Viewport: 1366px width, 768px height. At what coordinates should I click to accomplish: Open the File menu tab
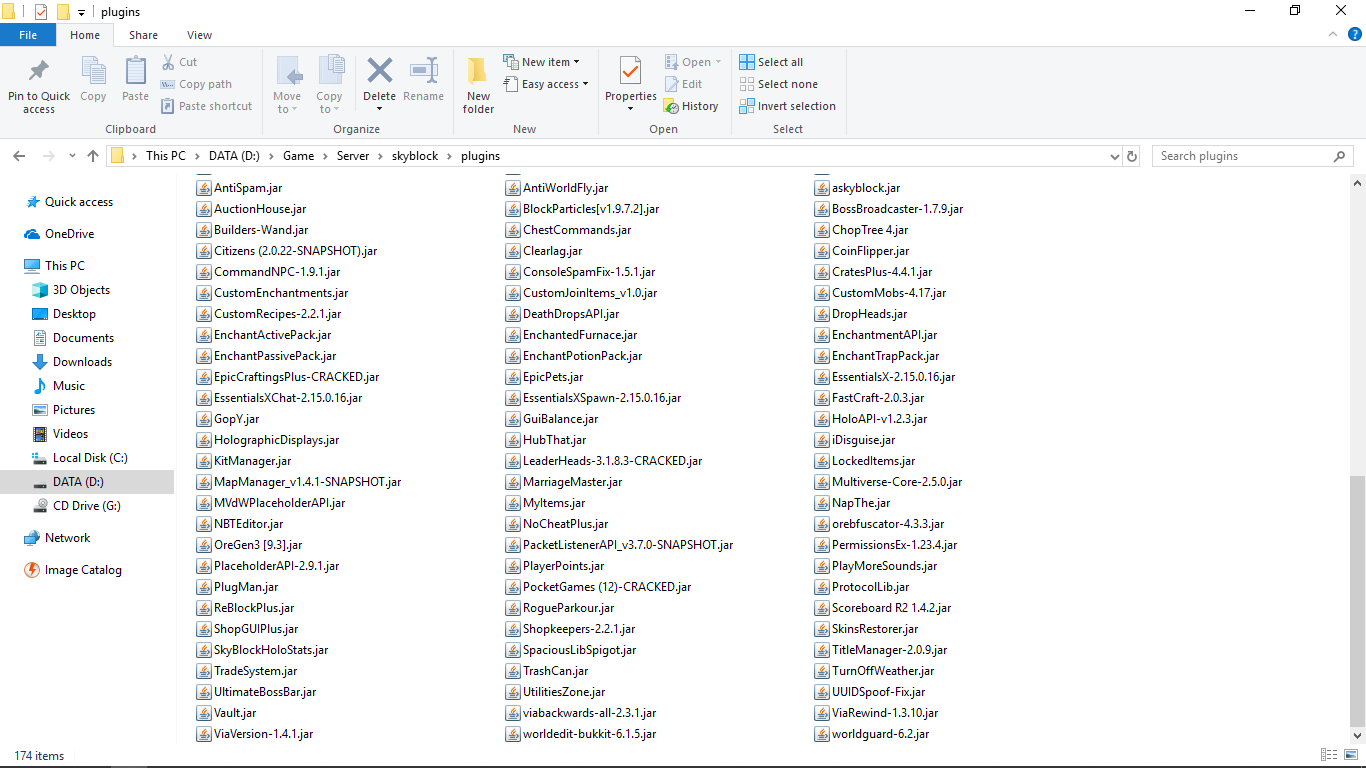[28, 35]
